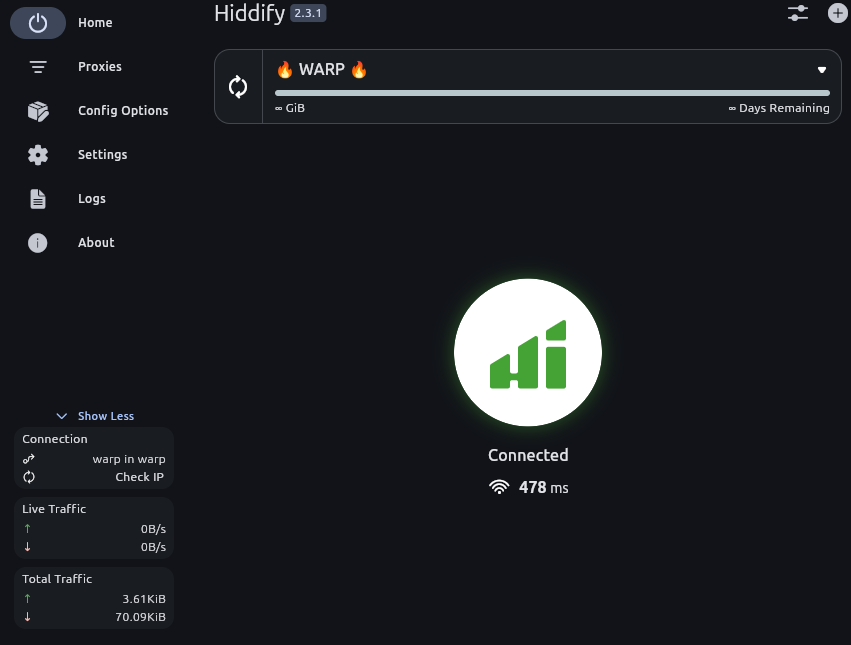Open Proxies via its filter-lines icon

pos(37,67)
